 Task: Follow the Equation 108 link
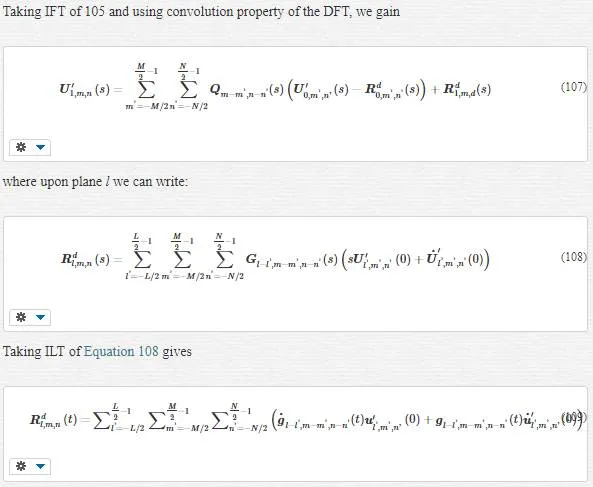(x=121, y=351)
